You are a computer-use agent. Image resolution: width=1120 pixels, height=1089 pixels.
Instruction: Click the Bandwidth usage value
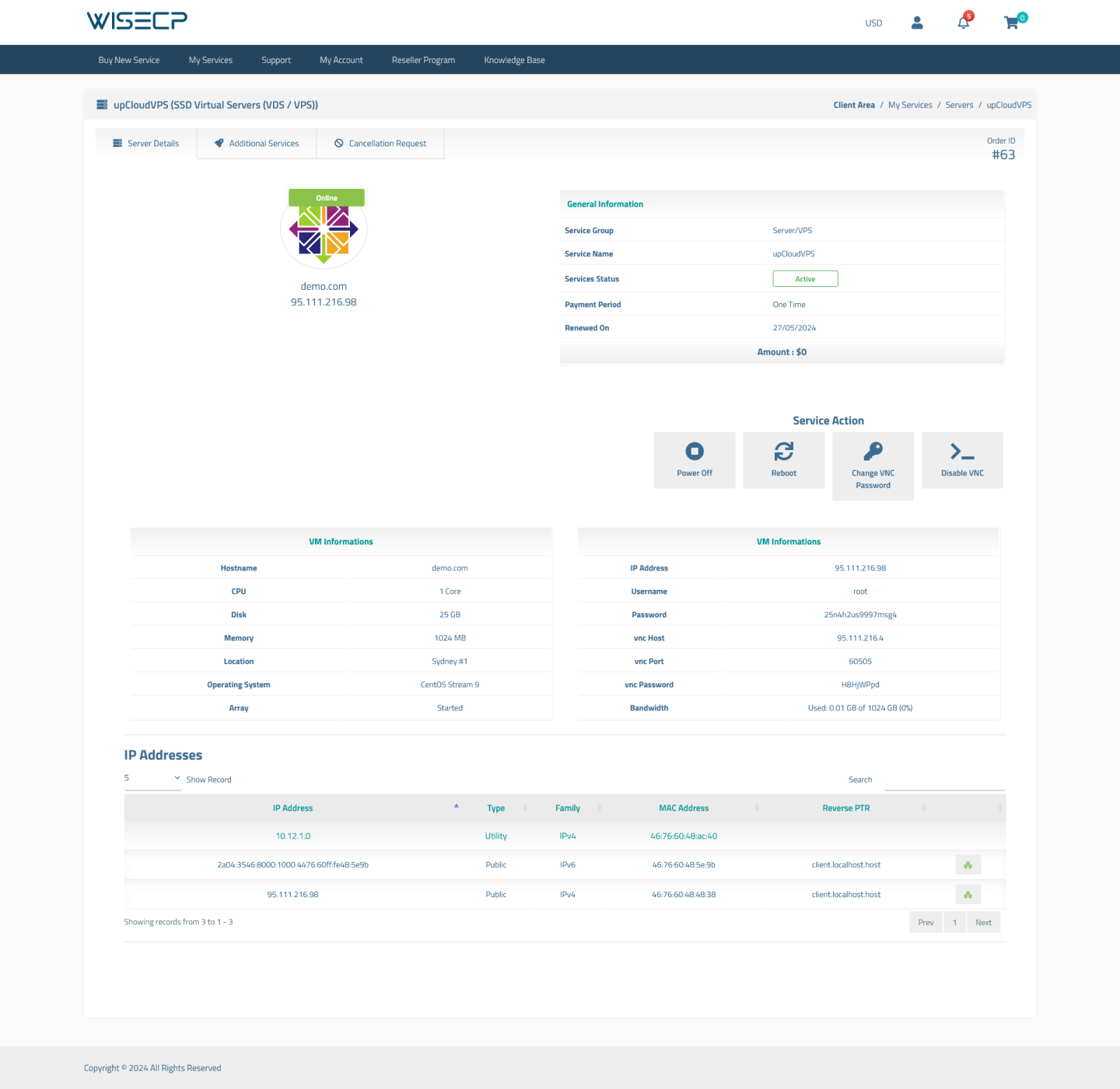(860, 708)
